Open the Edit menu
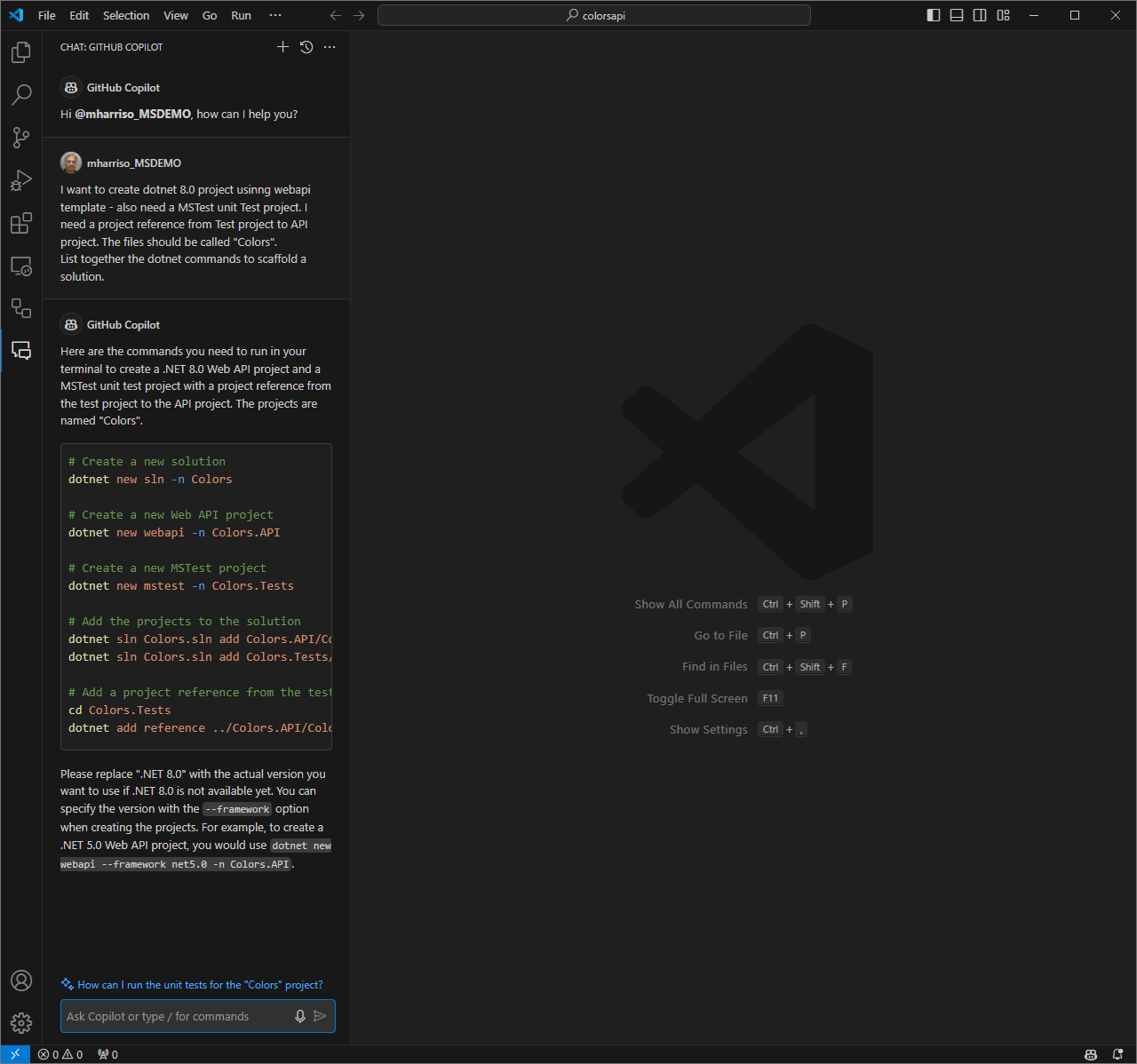The image size is (1137, 1064). [x=79, y=15]
